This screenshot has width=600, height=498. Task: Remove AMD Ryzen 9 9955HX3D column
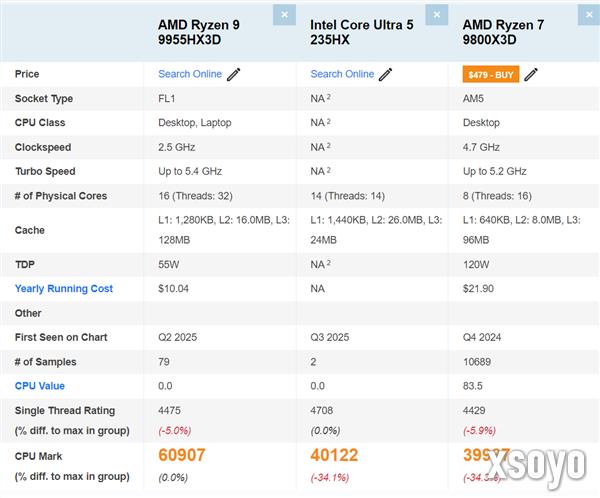pos(284,15)
